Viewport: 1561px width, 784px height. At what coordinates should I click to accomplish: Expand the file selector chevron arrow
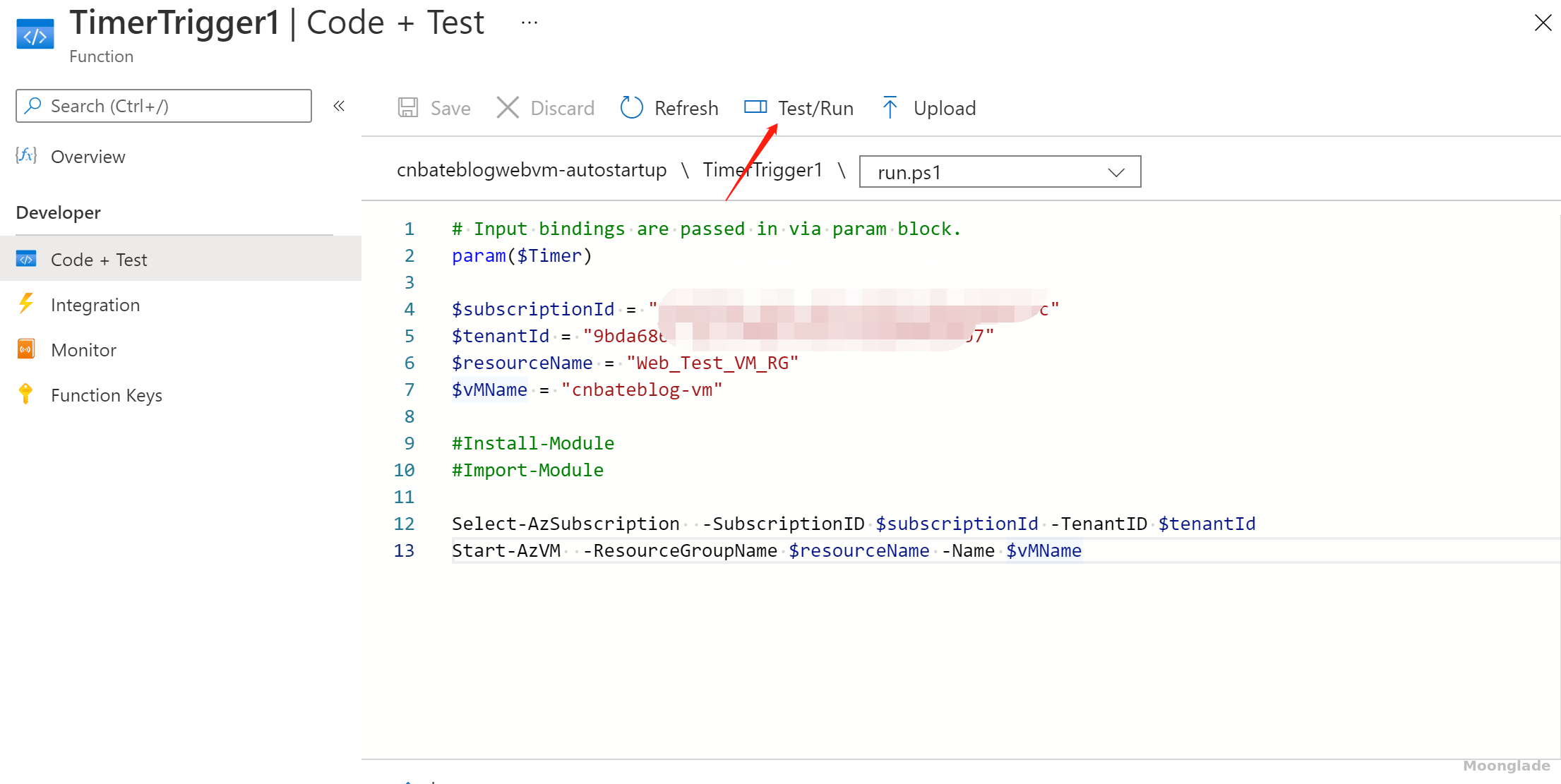1116,173
